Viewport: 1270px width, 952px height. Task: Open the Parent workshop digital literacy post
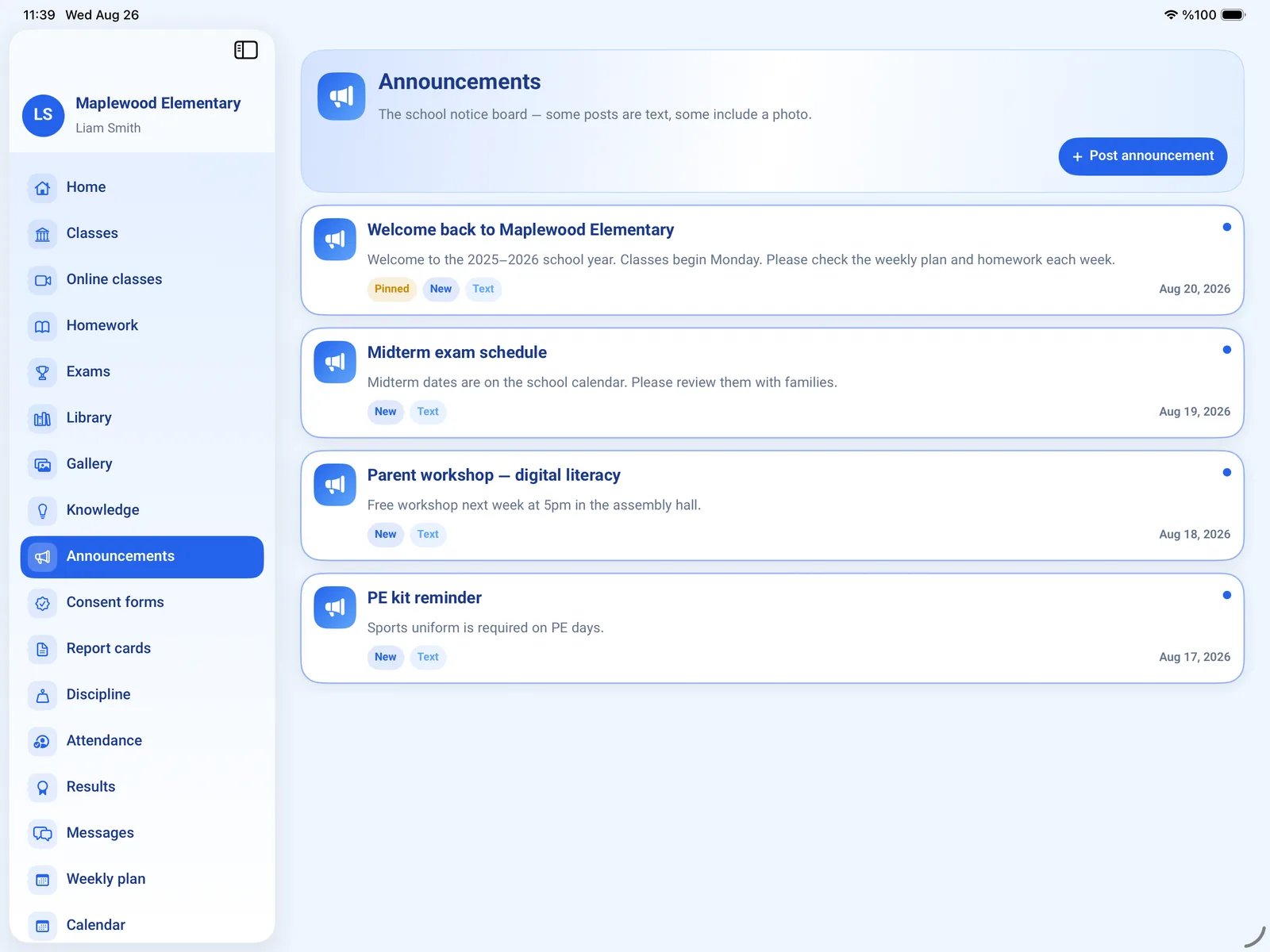pyautogui.click(x=772, y=505)
